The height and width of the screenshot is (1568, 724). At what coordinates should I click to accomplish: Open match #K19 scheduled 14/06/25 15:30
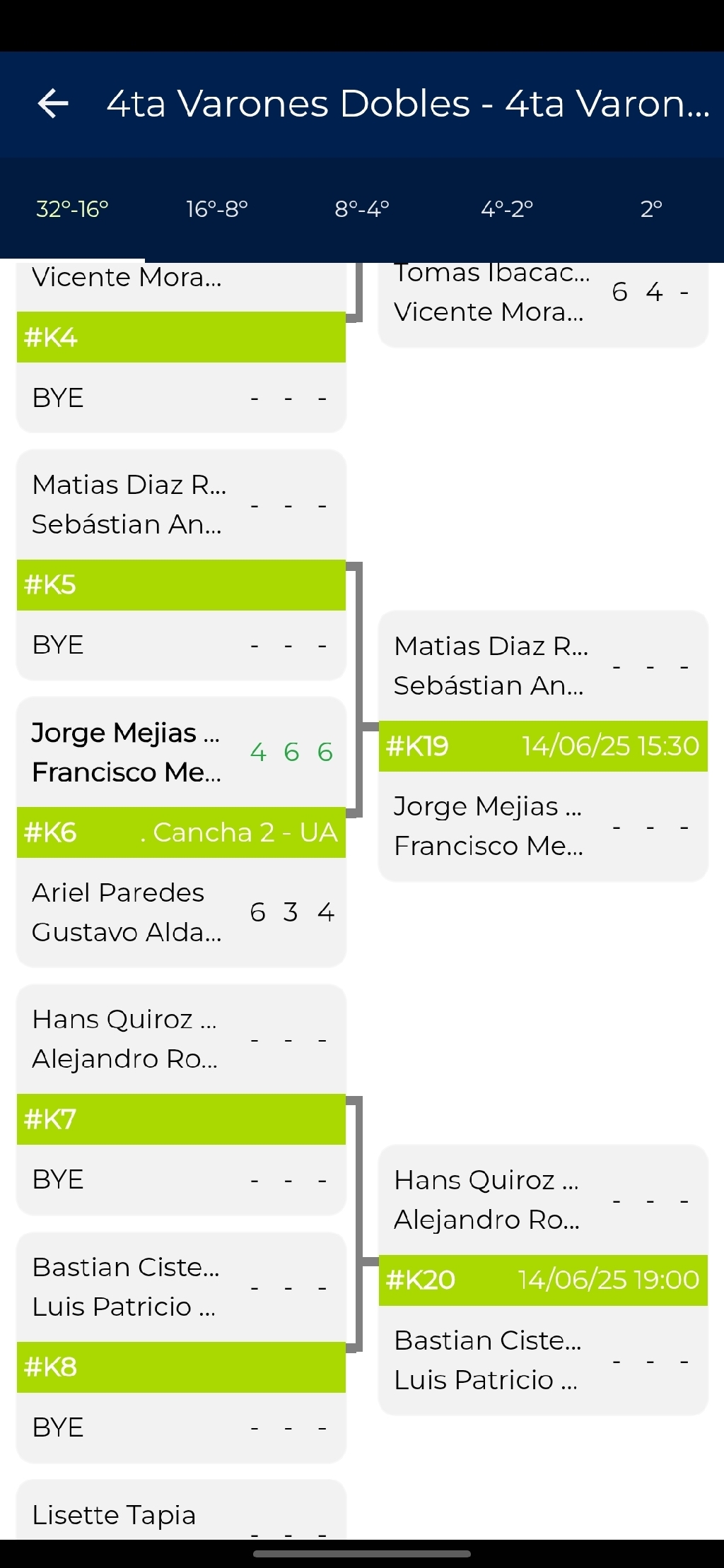(543, 746)
